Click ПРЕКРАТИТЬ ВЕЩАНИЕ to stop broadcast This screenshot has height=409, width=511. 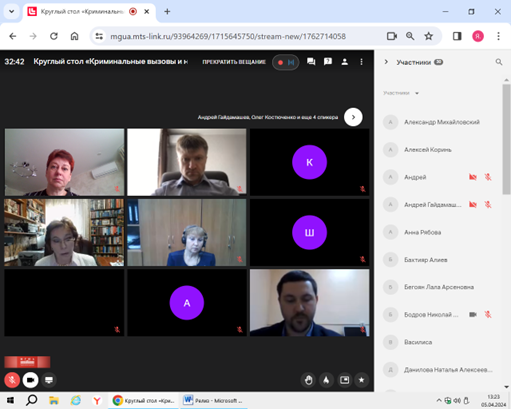click(234, 62)
